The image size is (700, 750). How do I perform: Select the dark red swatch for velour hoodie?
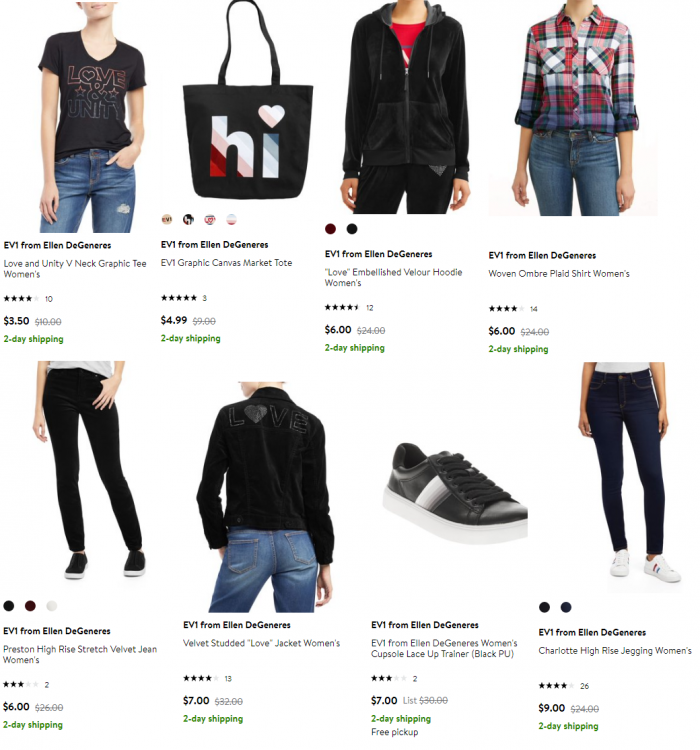point(330,229)
